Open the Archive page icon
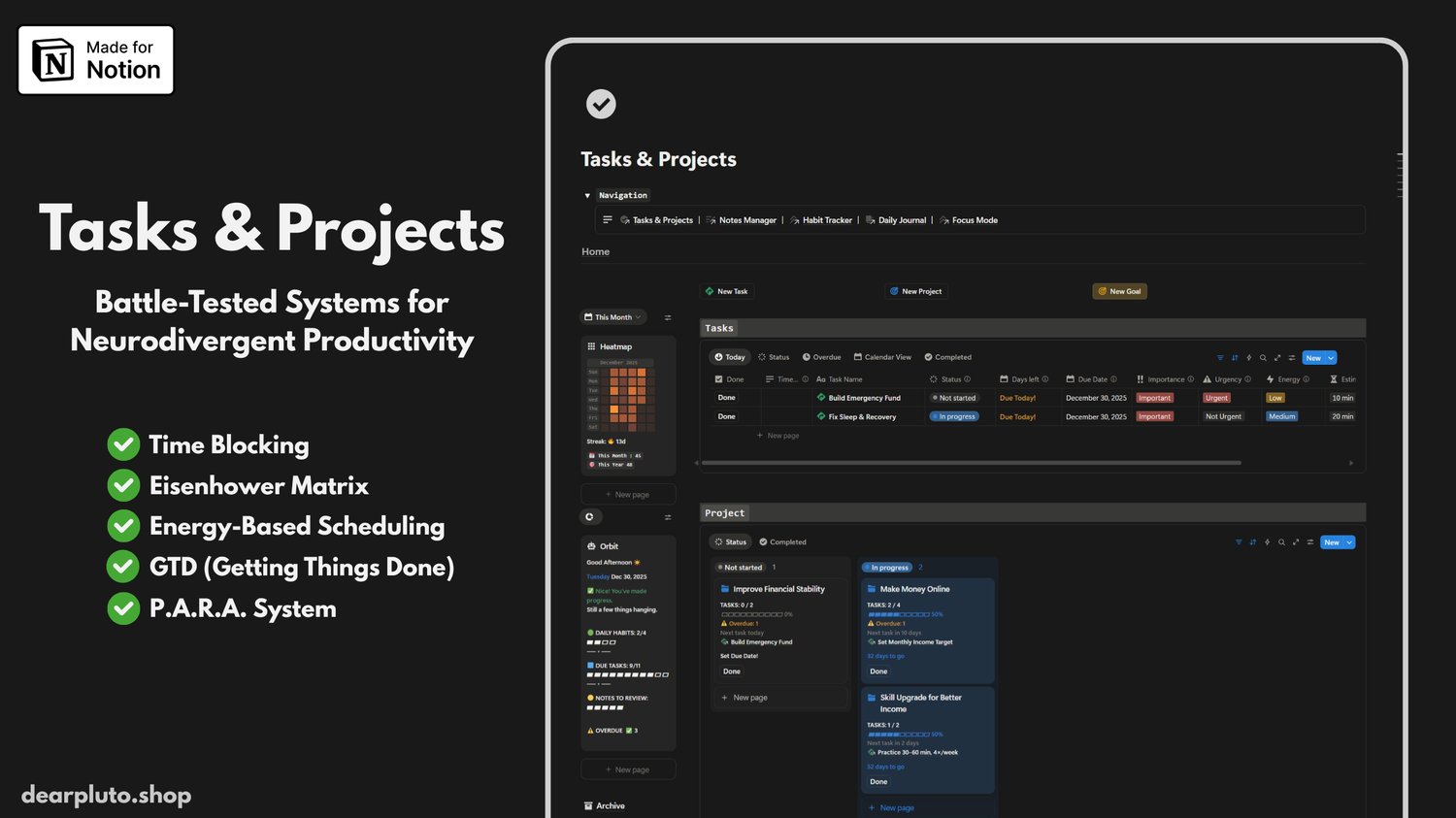This screenshot has width=1456, height=818. pyautogui.click(x=588, y=805)
